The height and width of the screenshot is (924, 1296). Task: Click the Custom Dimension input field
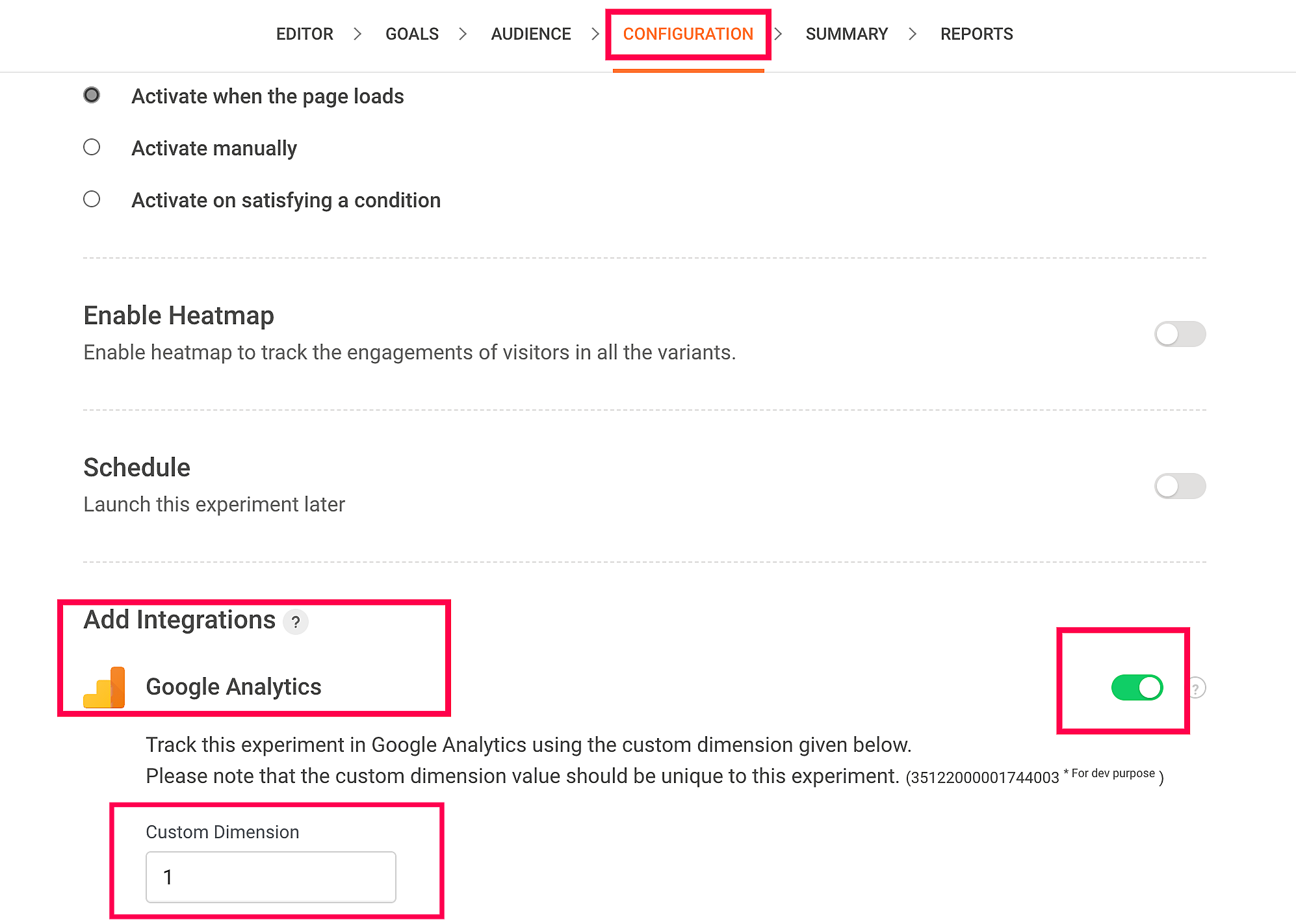270,877
